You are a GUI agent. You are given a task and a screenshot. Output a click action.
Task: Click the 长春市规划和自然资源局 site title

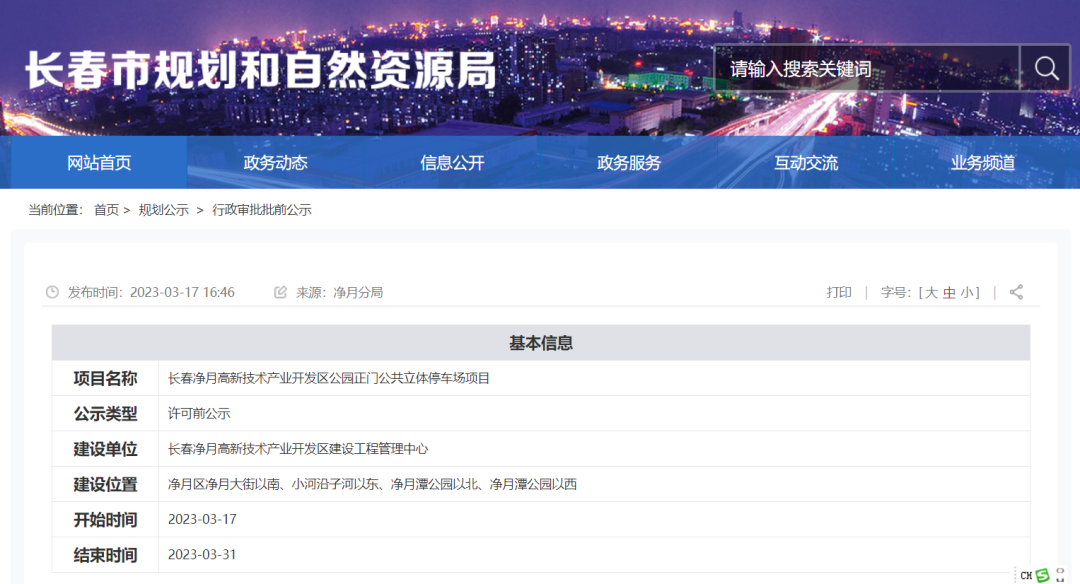point(260,70)
